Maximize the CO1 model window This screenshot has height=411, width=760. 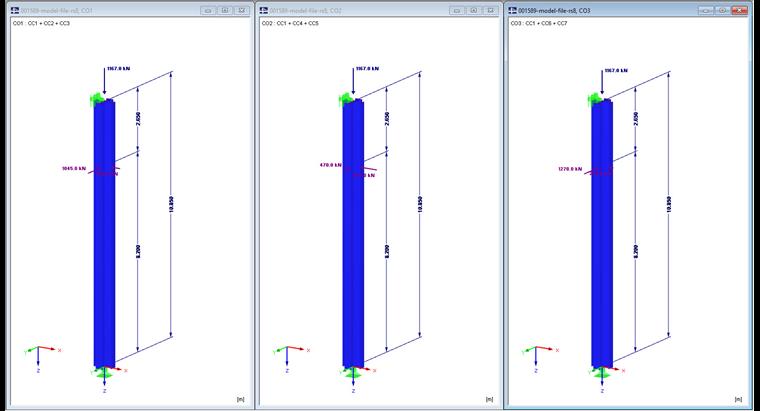click(225, 10)
